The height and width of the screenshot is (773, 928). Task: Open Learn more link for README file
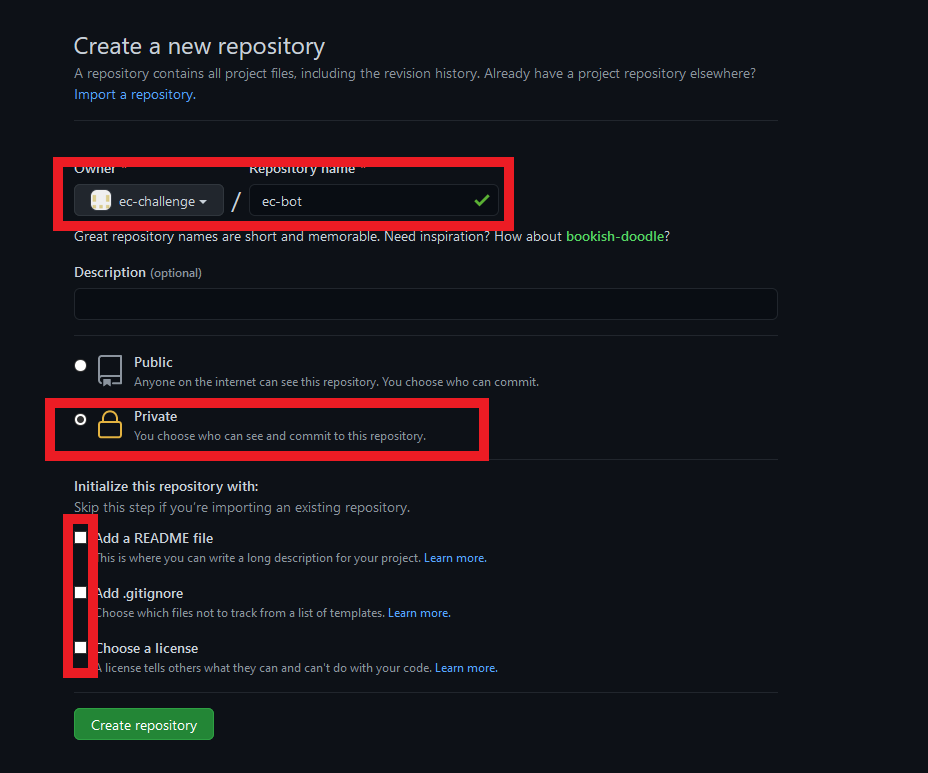pyautogui.click(x=455, y=558)
